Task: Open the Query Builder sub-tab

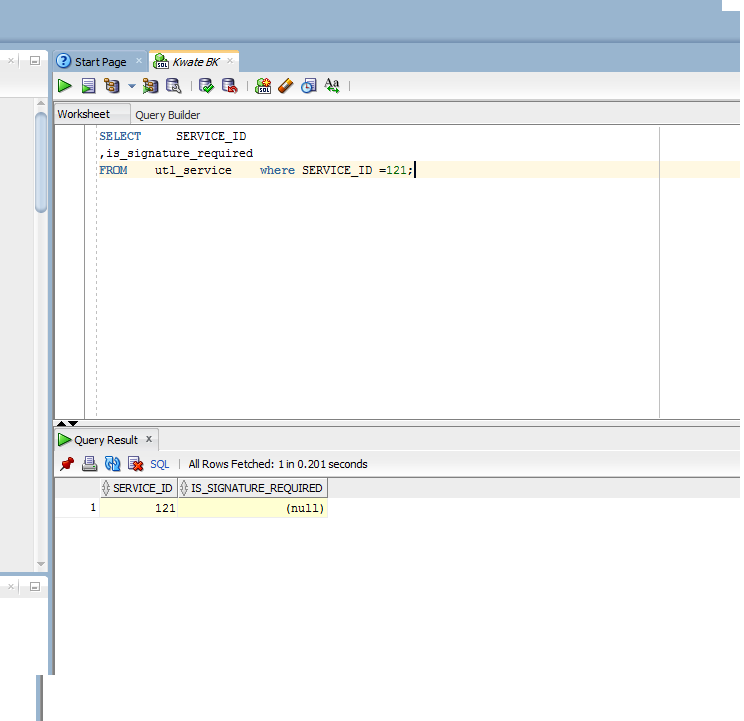Action: [167, 115]
